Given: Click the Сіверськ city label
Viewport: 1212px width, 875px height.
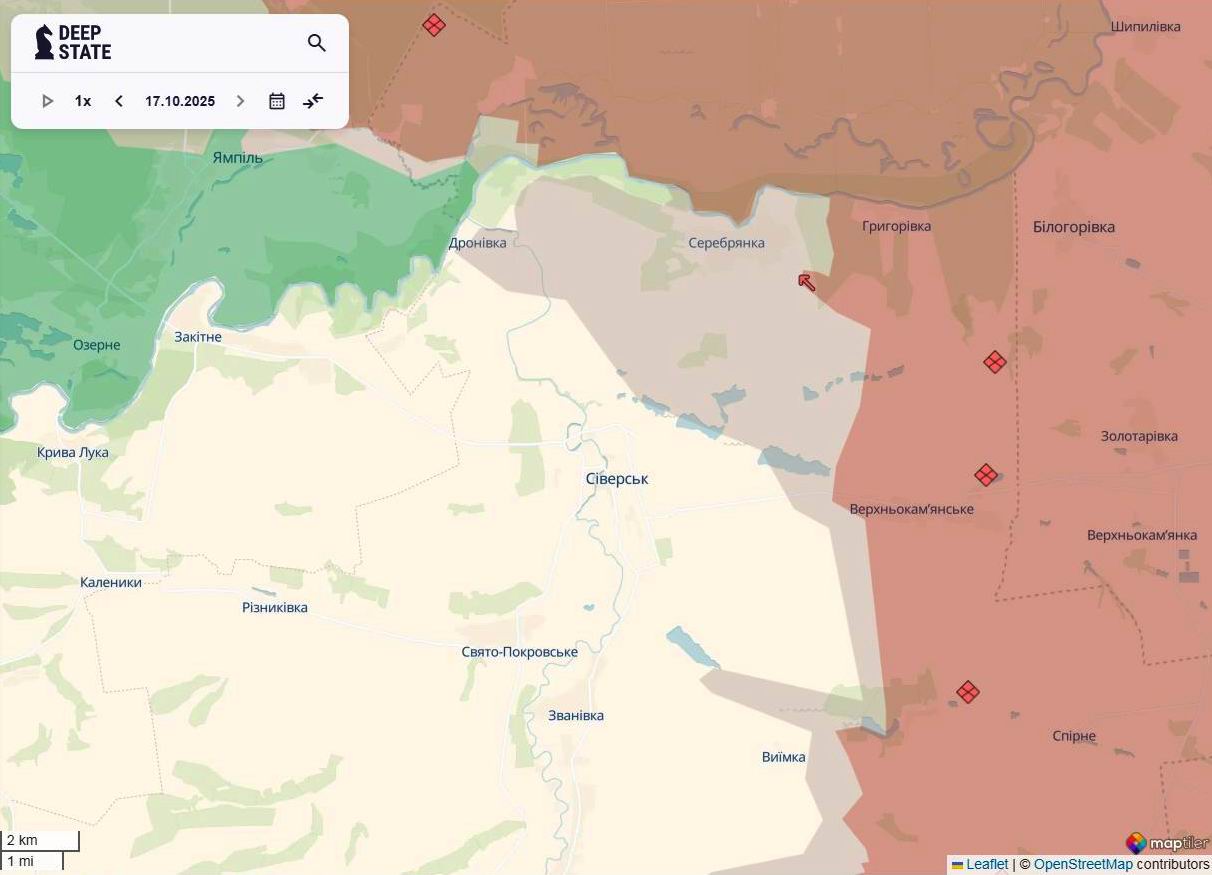Looking at the screenshot, I should [617, 479].
